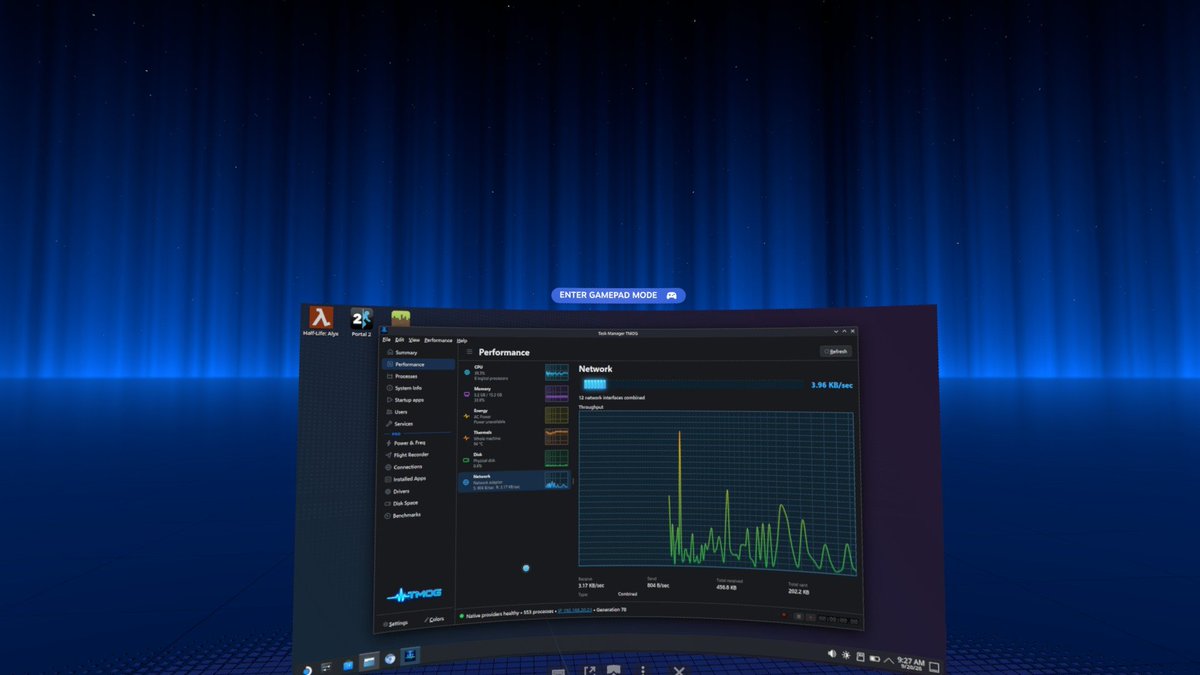Switch to the Task Manager taskbar icon
Viewport: 1200px width, 675px height.
click(410, 656)
